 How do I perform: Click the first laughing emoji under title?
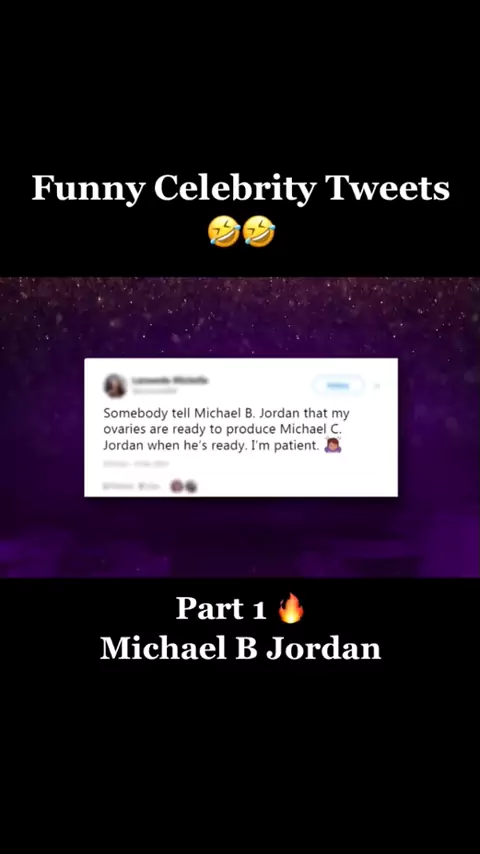[x=224, y=231]
